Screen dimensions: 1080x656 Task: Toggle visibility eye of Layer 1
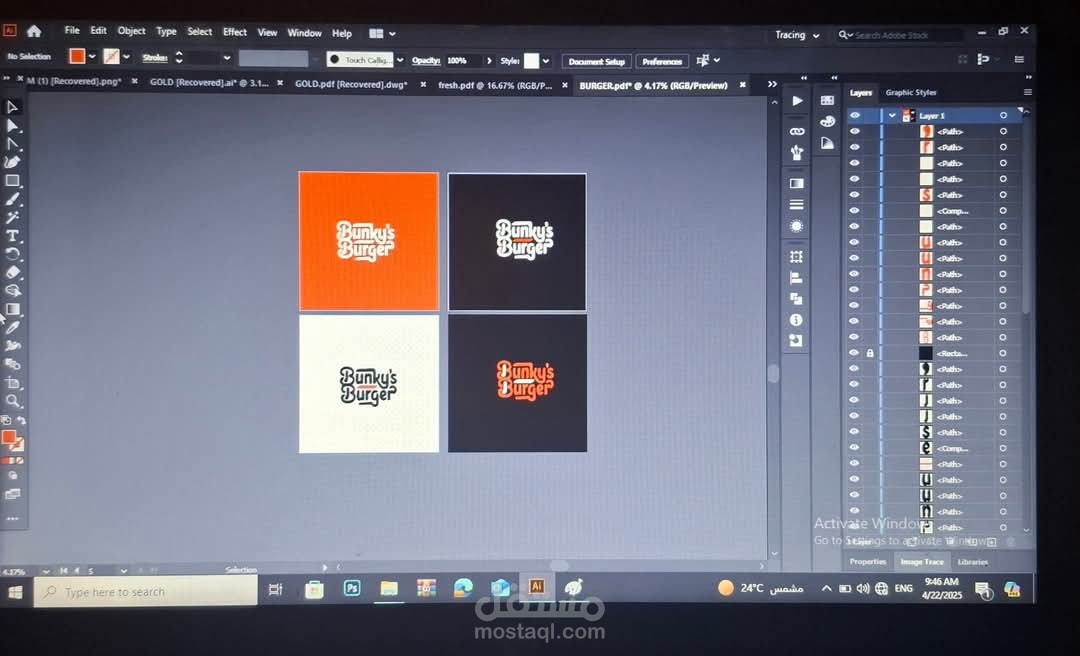855,115
